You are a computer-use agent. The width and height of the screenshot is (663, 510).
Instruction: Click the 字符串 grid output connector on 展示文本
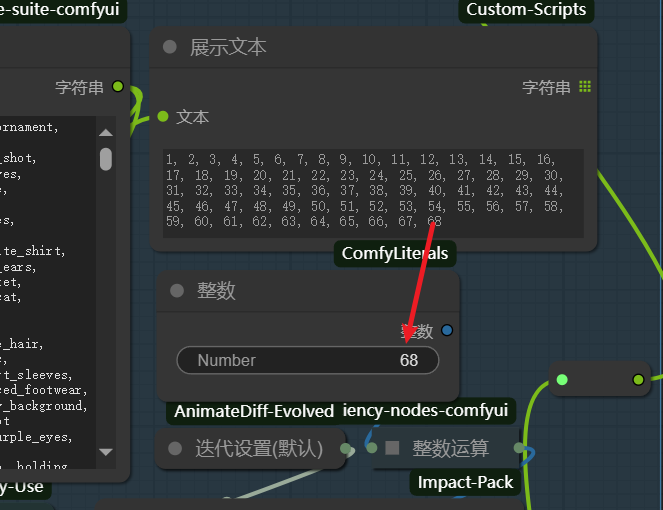585,87
